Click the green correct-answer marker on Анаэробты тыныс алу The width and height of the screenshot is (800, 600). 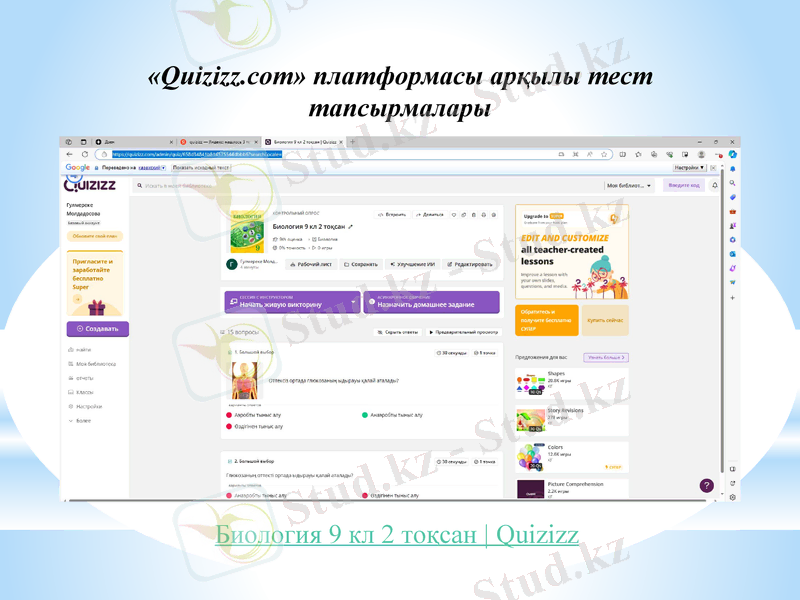(364, 415)
